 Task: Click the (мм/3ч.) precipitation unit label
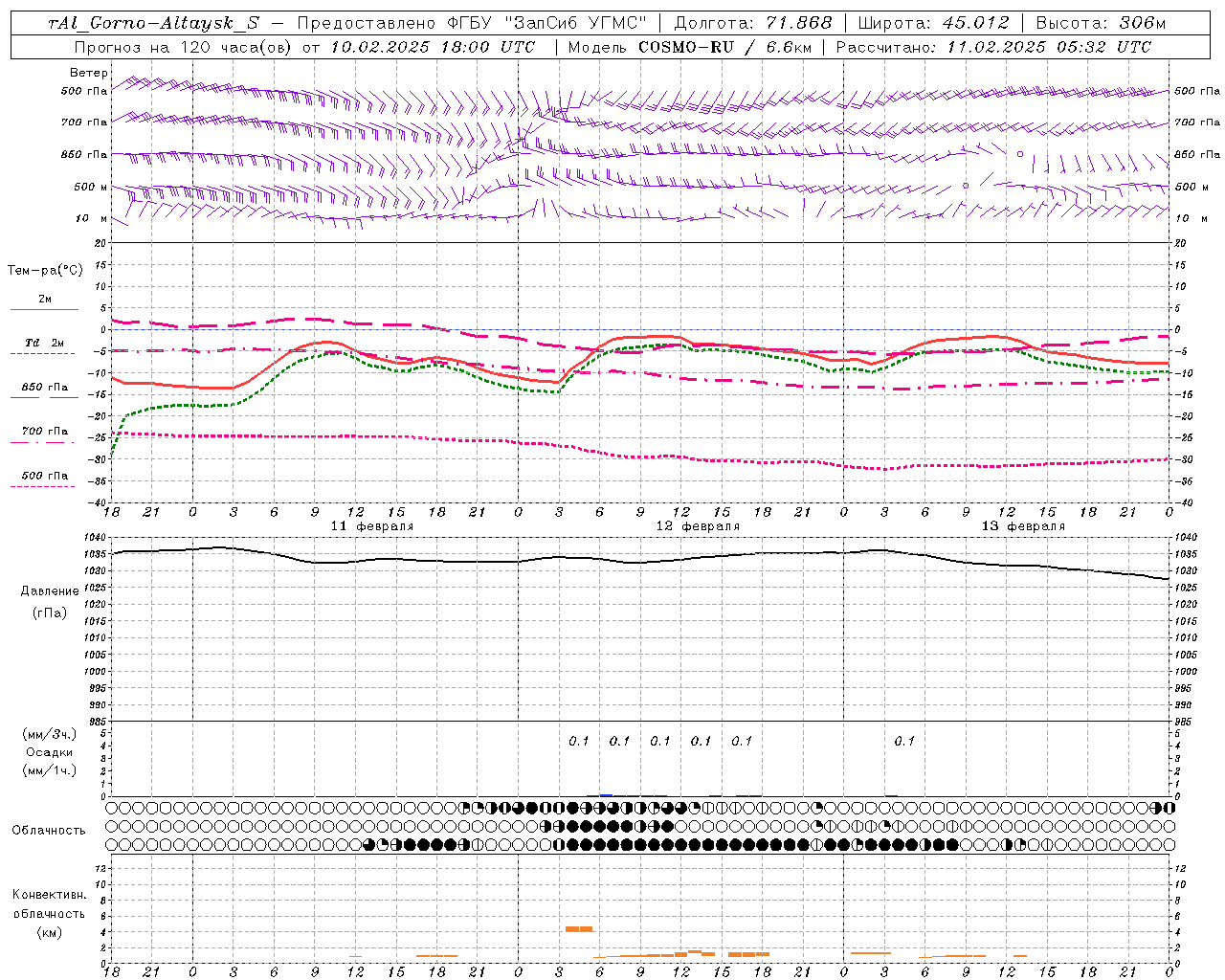(50, 734)
